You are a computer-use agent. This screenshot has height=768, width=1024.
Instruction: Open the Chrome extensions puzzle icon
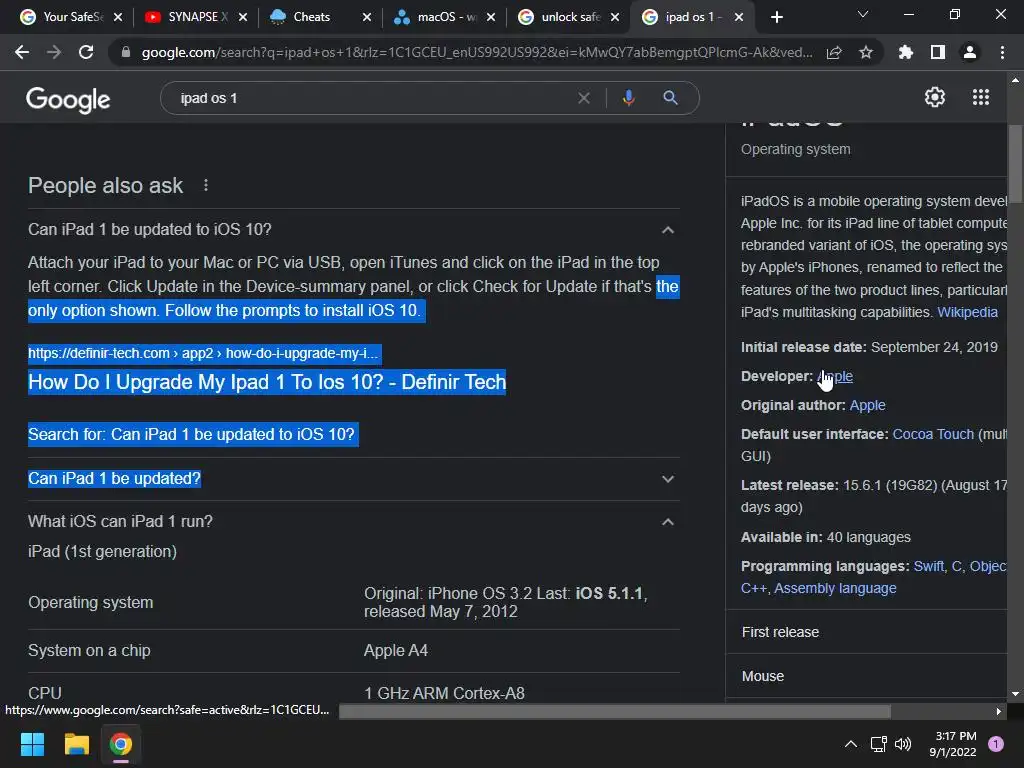[x=906, y=52]
